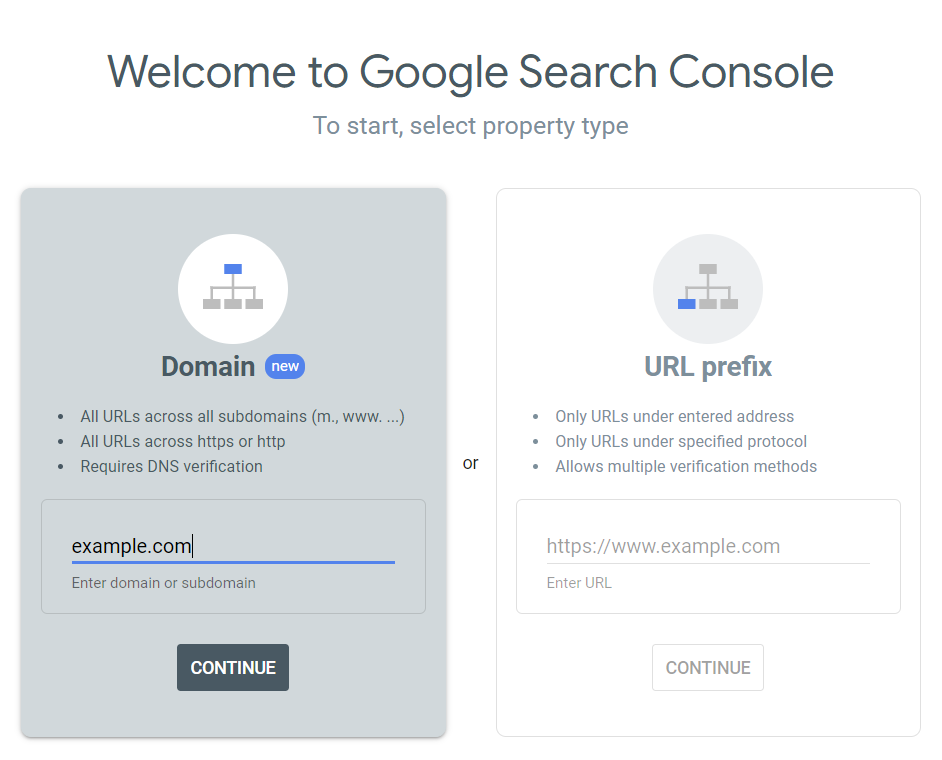Select the 'new' badge next to Domain
The image size is (942, 760).
(x=285, y=366)
